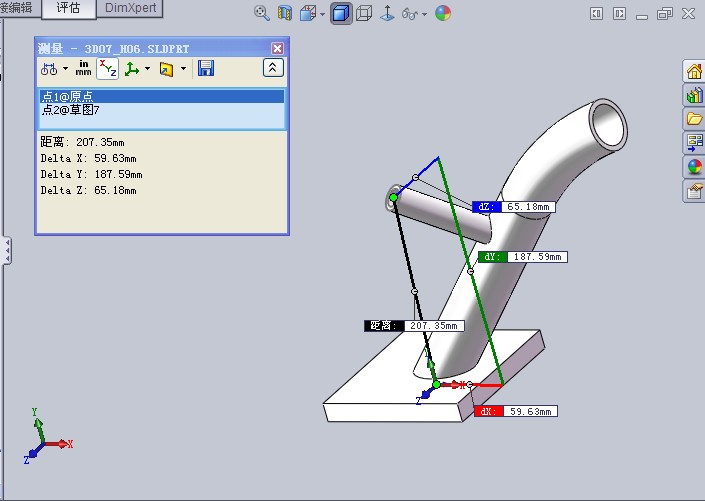This screenshot has height=501, width=705.
Task: Switch to the DimXpert tab
Action: (130, 8)
